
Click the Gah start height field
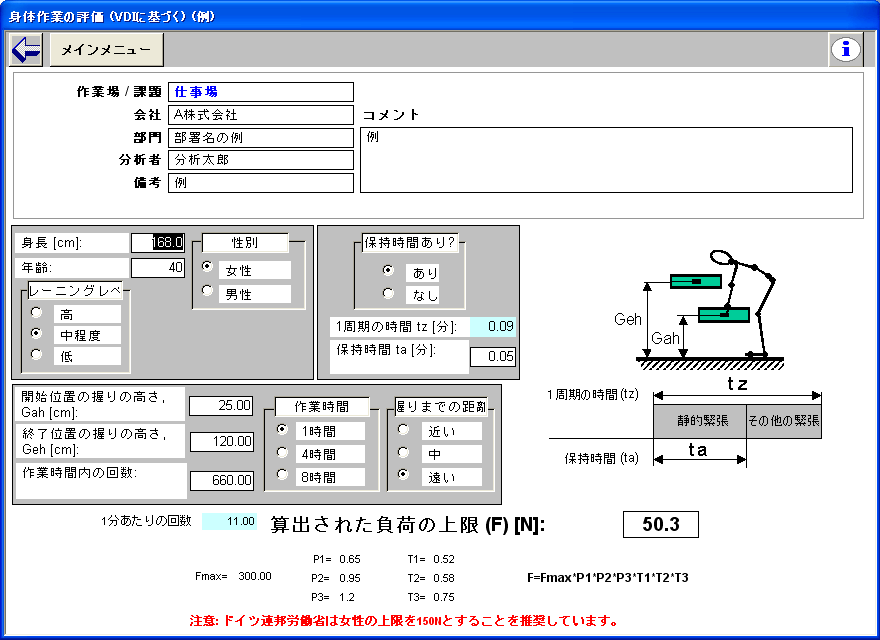(x=221, y=405)
